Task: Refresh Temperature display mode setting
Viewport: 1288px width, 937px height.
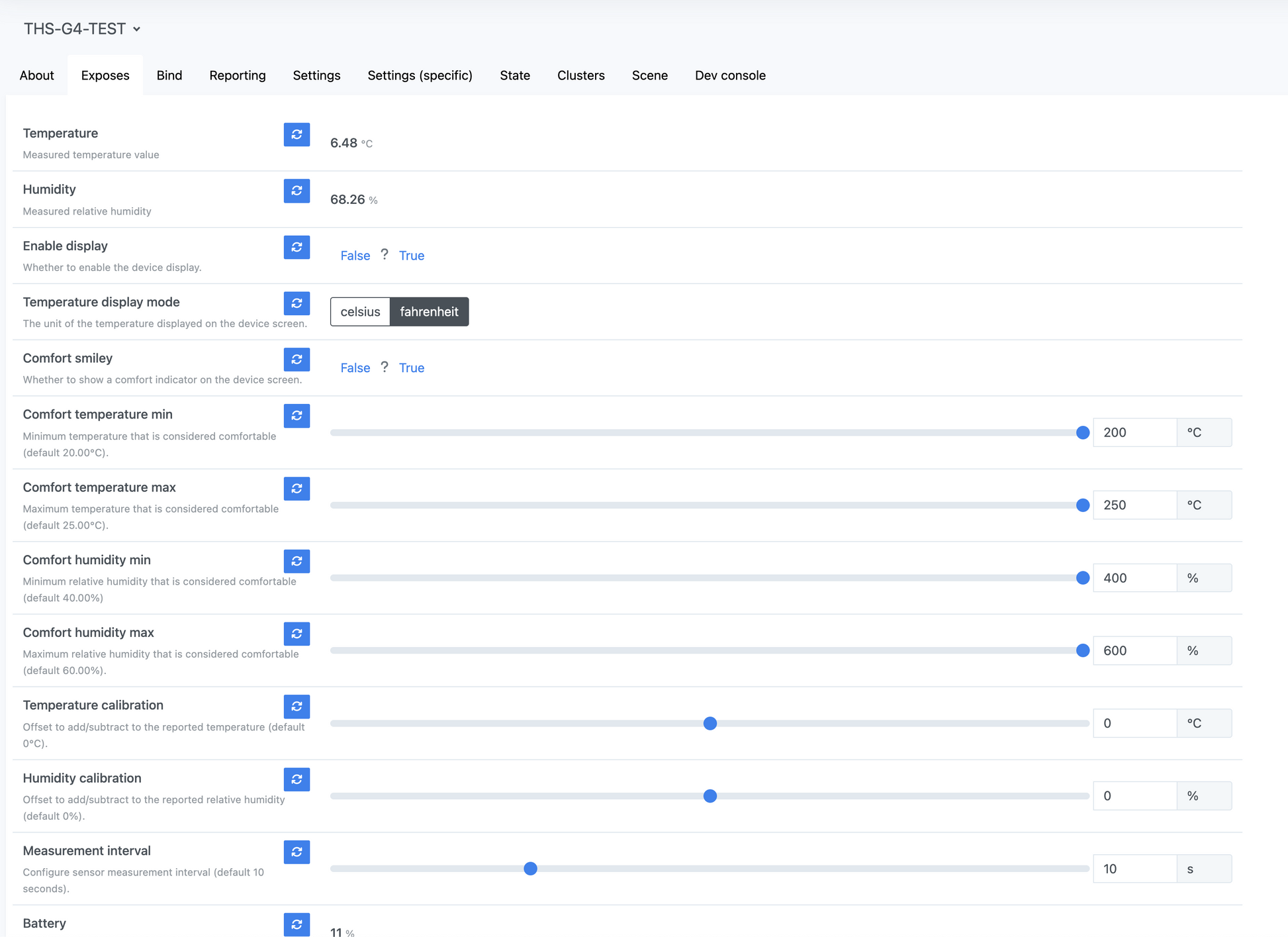Action: tap(297, 303)
